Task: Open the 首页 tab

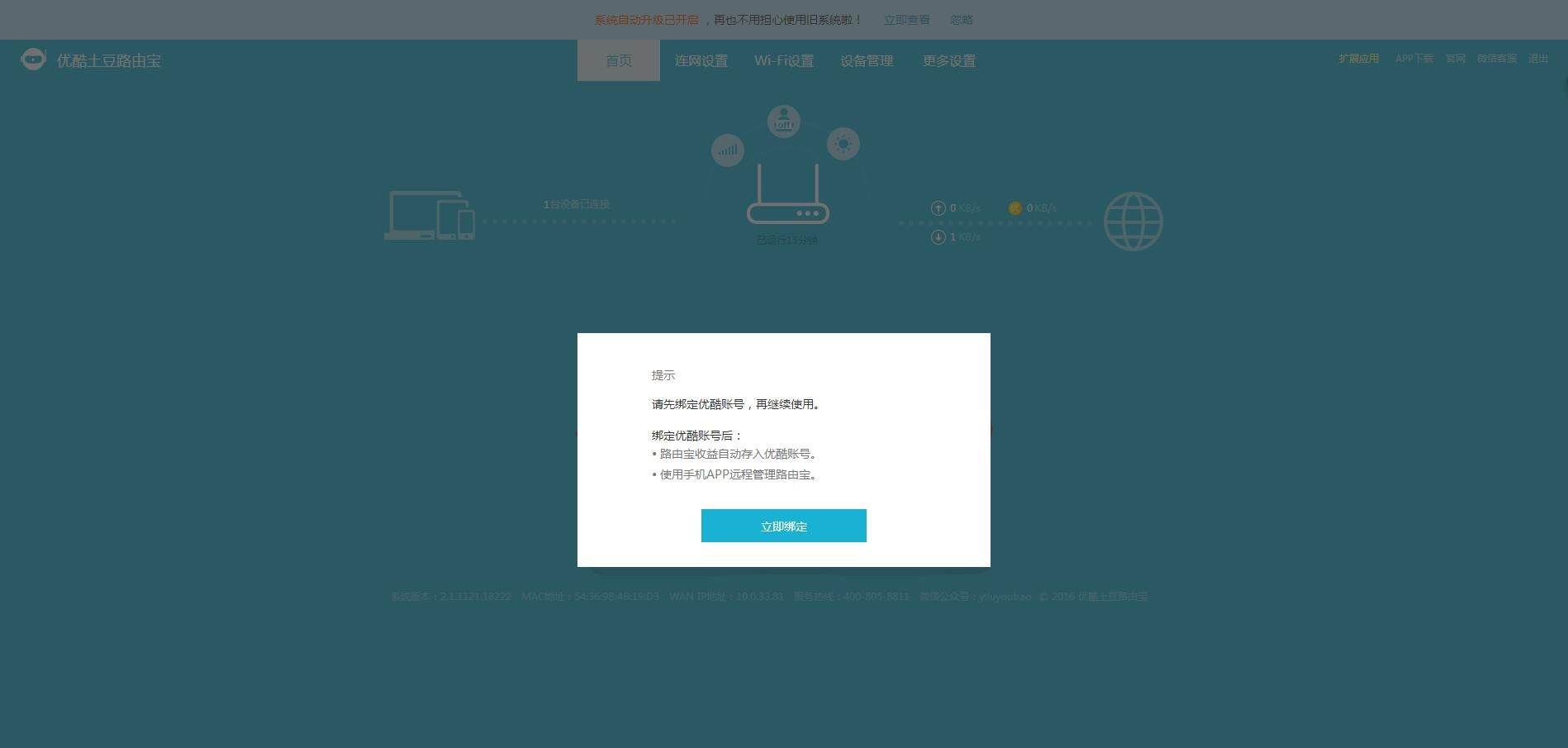Action: pyautogui.click(x=618, y=60)
